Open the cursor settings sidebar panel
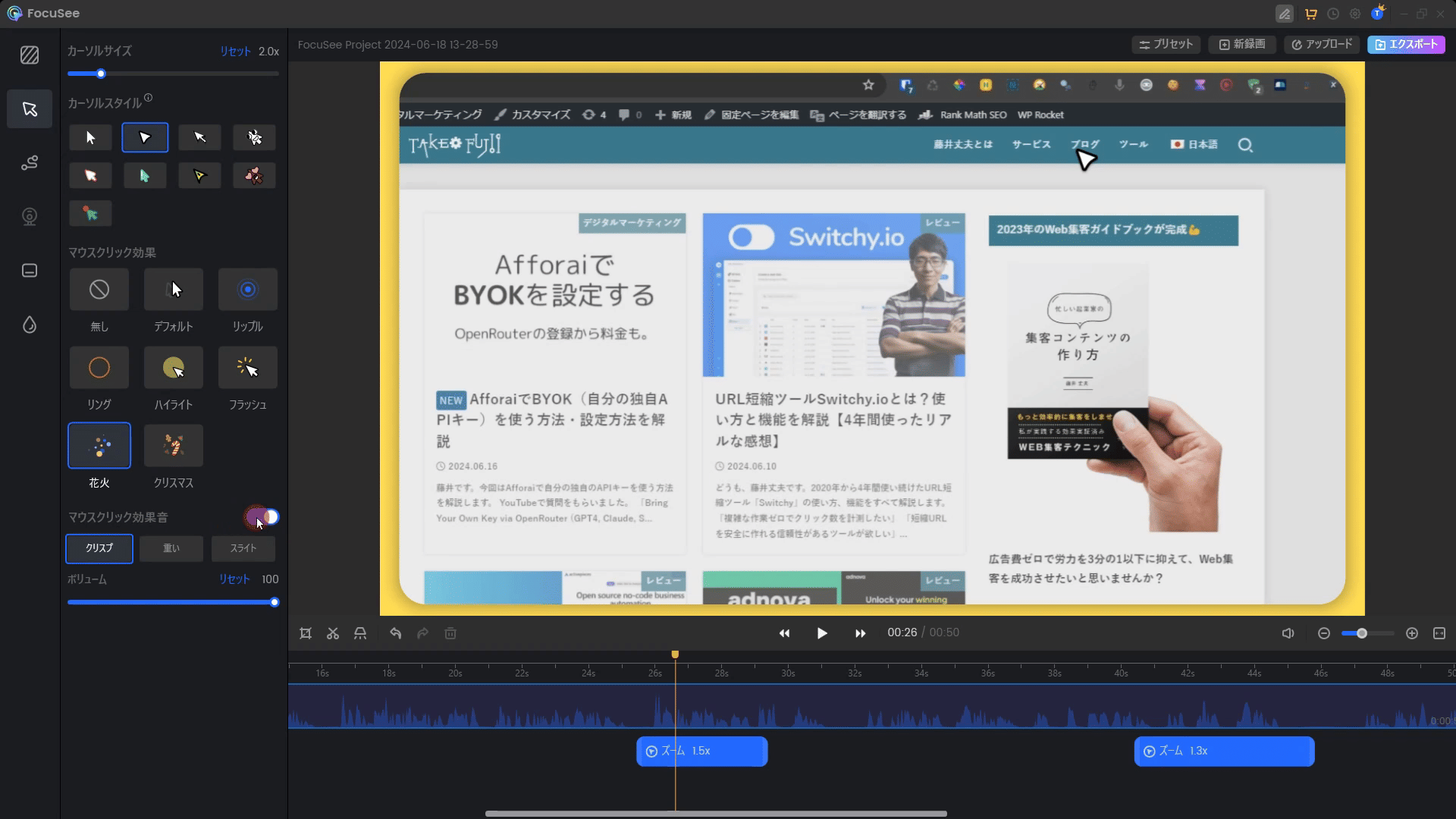The height and width of the screenshot is (819, 1456). pos(30,109)
